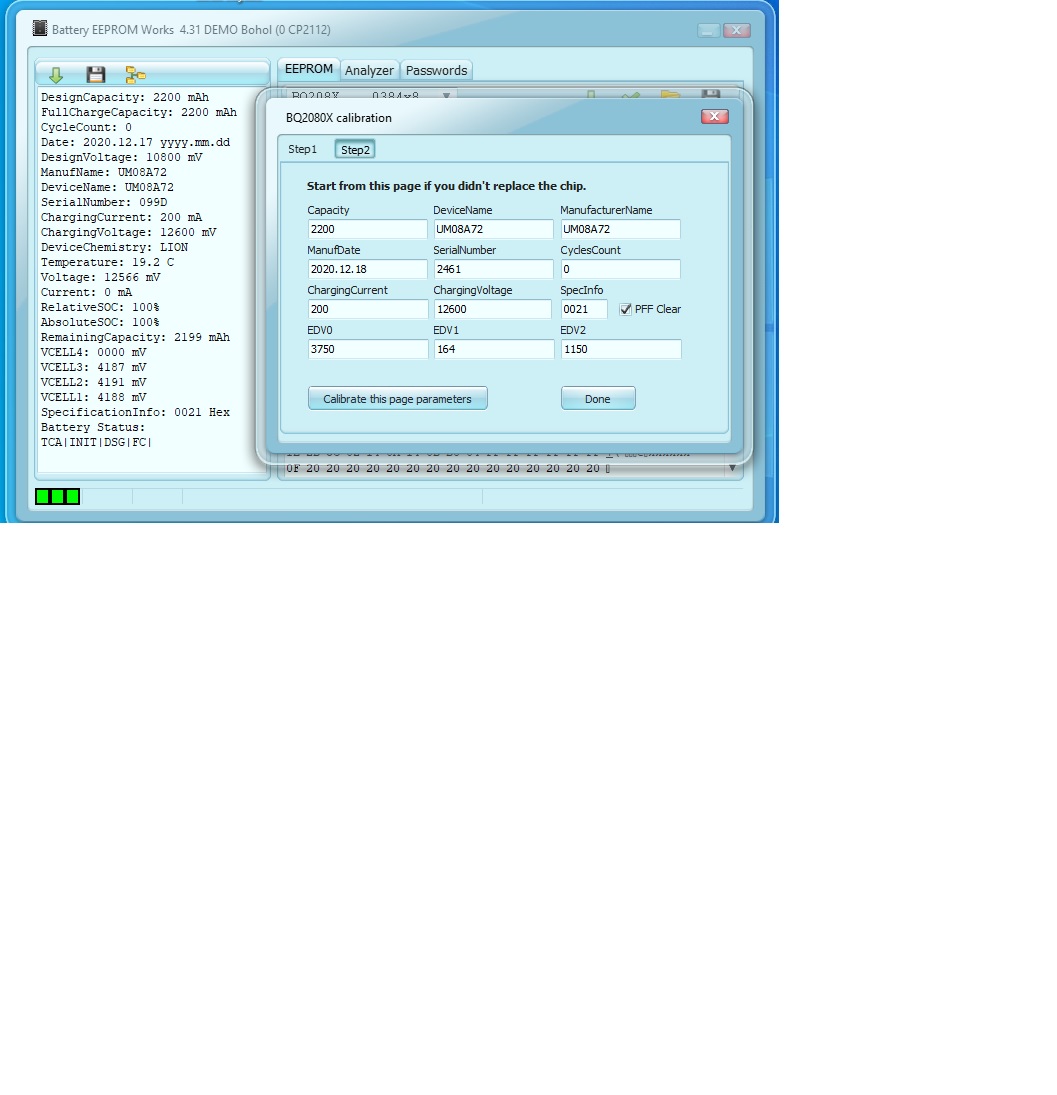Click the DesignCapacity: 2200 mAh line
The height and width of the screenshot is (1095, 1057).
(125, 97)
